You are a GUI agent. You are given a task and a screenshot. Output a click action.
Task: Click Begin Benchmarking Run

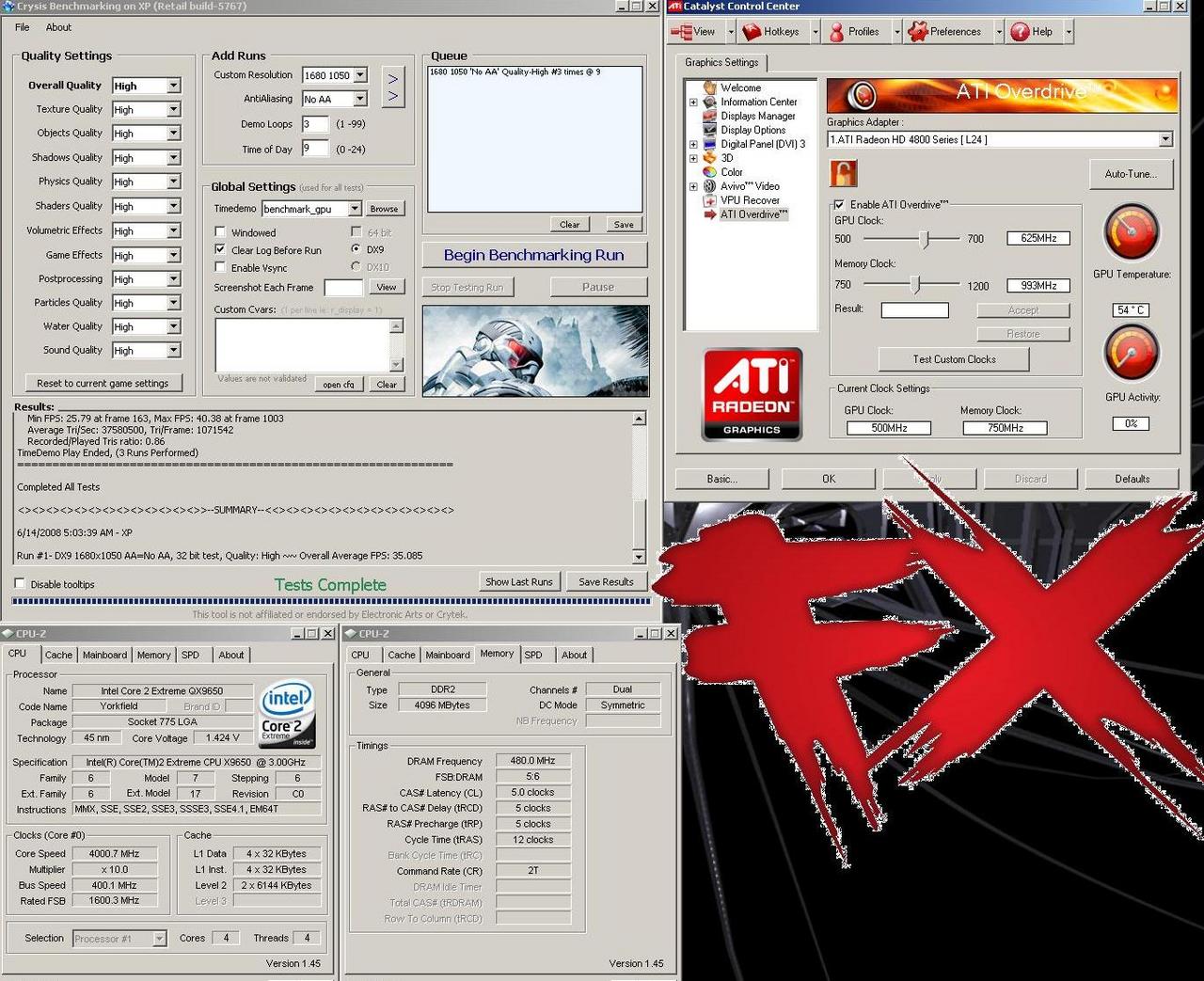point(534,255)
